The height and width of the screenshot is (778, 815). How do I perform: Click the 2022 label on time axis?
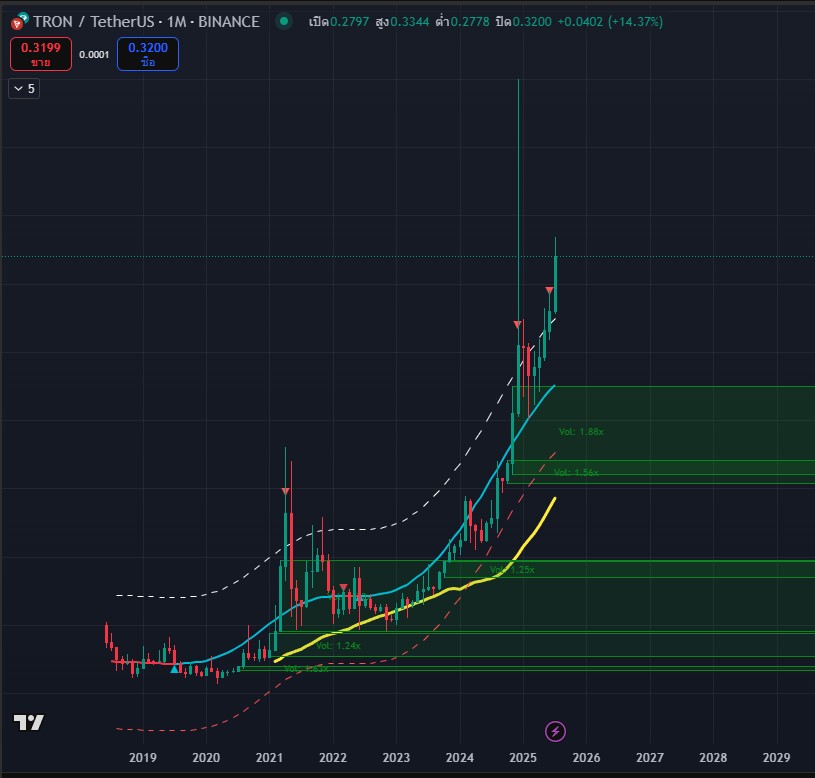[x=333, y=757]
